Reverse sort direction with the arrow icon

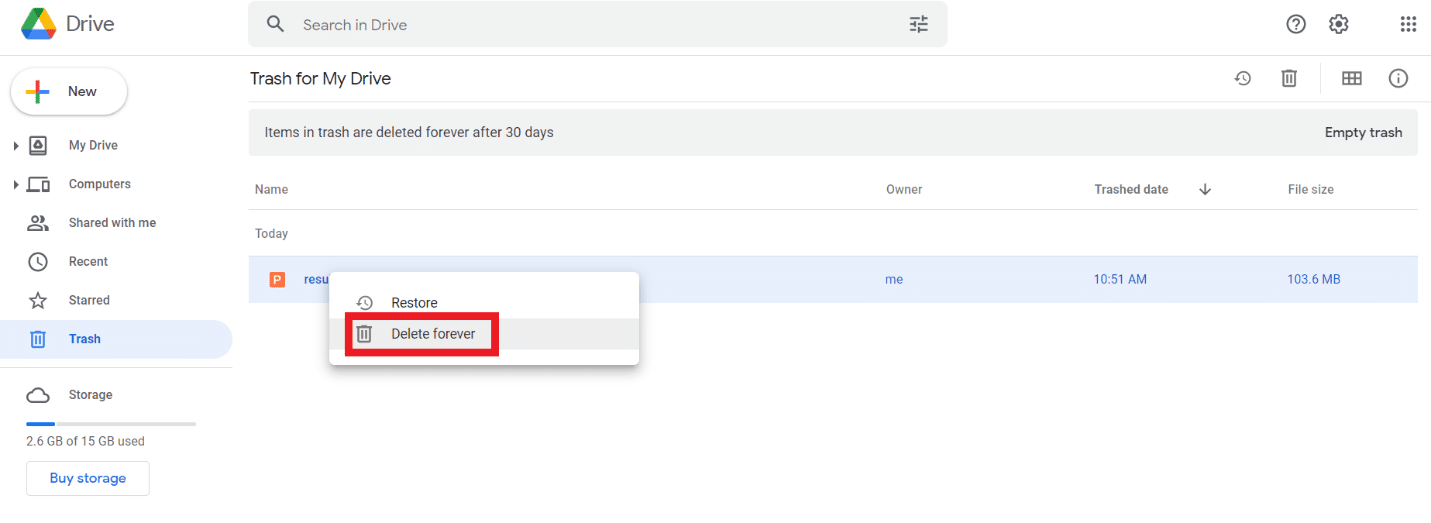1205,189
